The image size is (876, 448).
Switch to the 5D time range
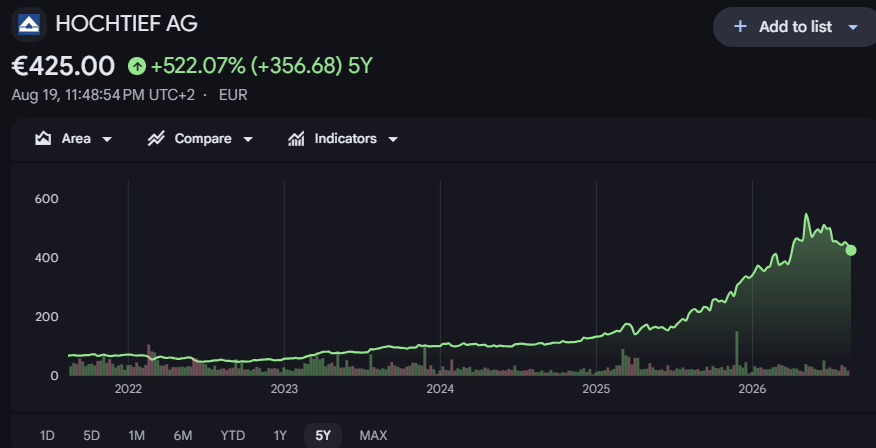92,436
